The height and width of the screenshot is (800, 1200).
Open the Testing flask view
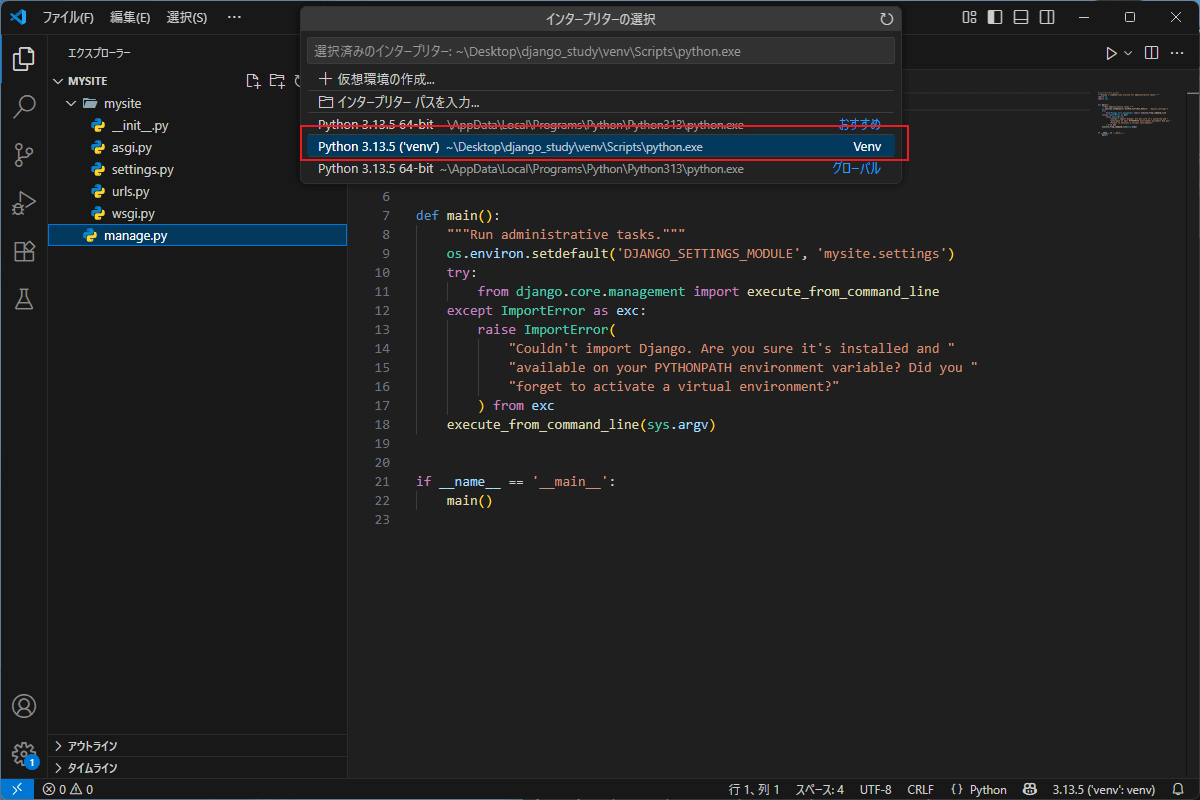[24, 299]
